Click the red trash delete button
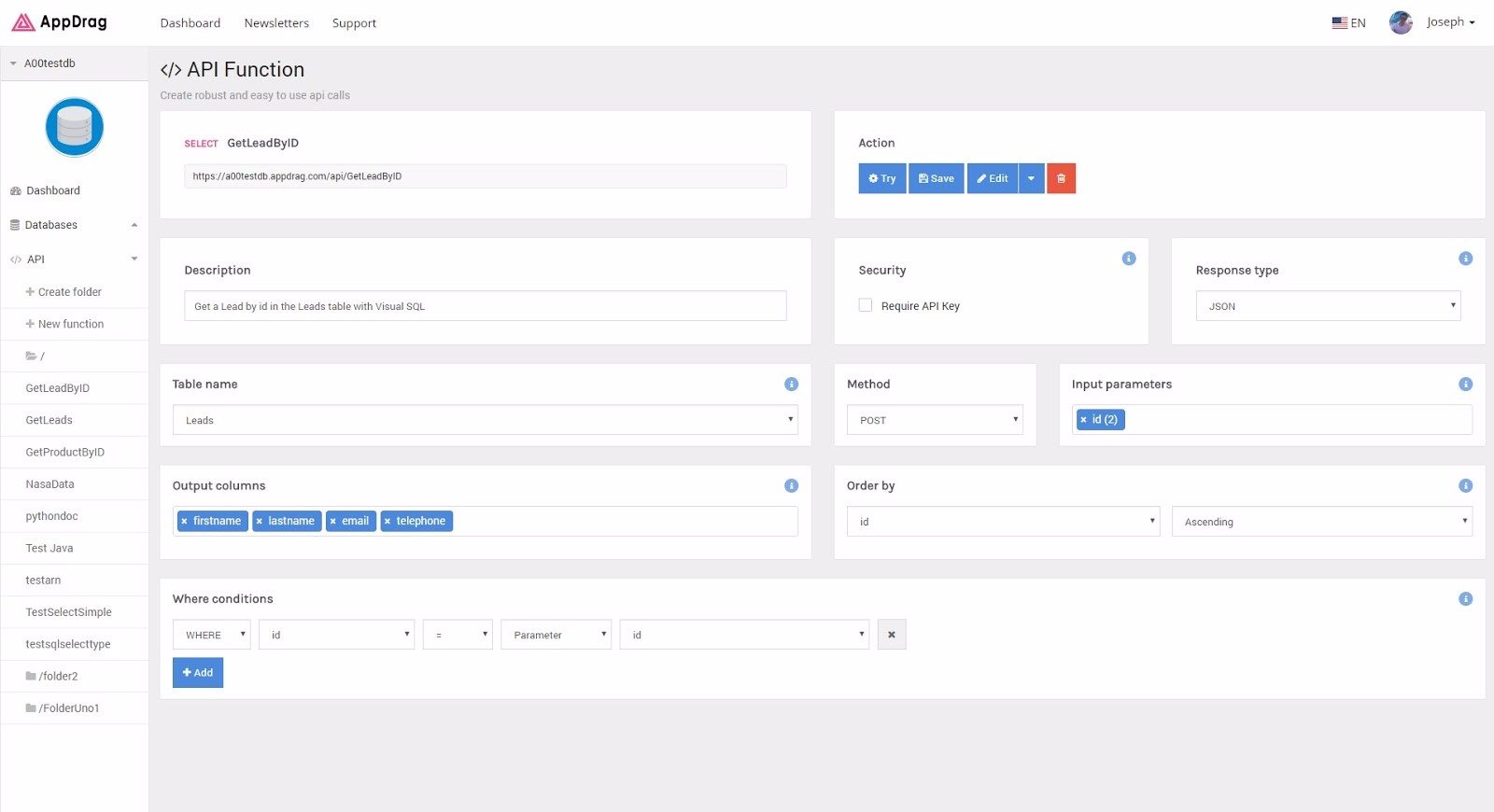The width and height of the screenshot is (1494, 812). 1061,178
